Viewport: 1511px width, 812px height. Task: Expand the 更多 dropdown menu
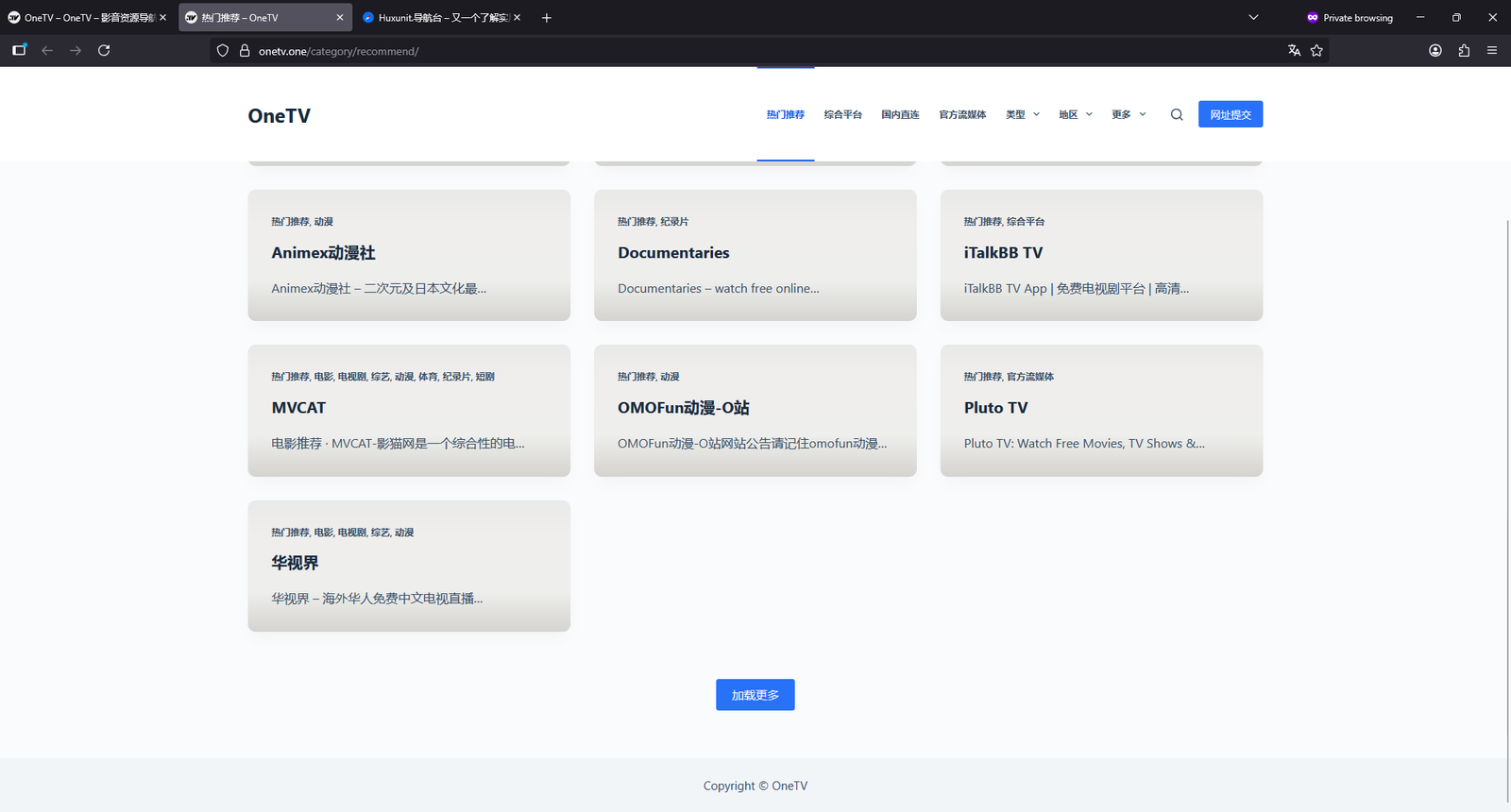(x=1129, y=114)
